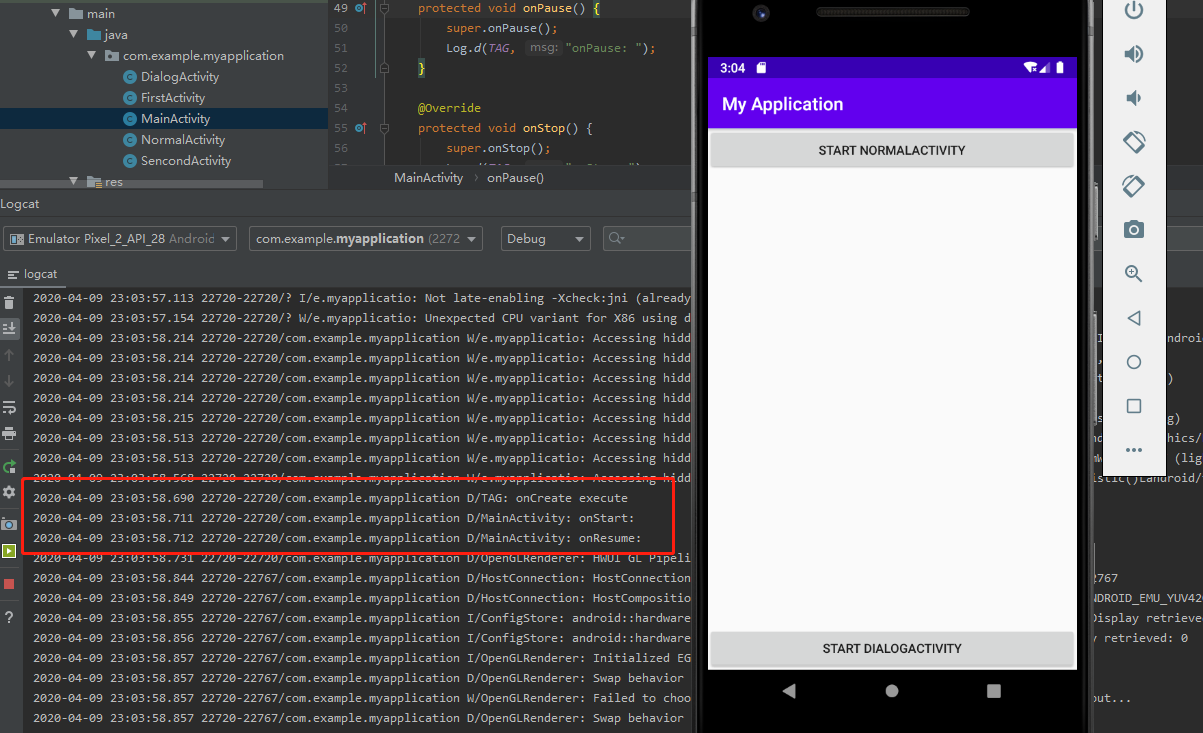
Task: Click MainActivity in editor breadcrumb
Action: [428, 178]
